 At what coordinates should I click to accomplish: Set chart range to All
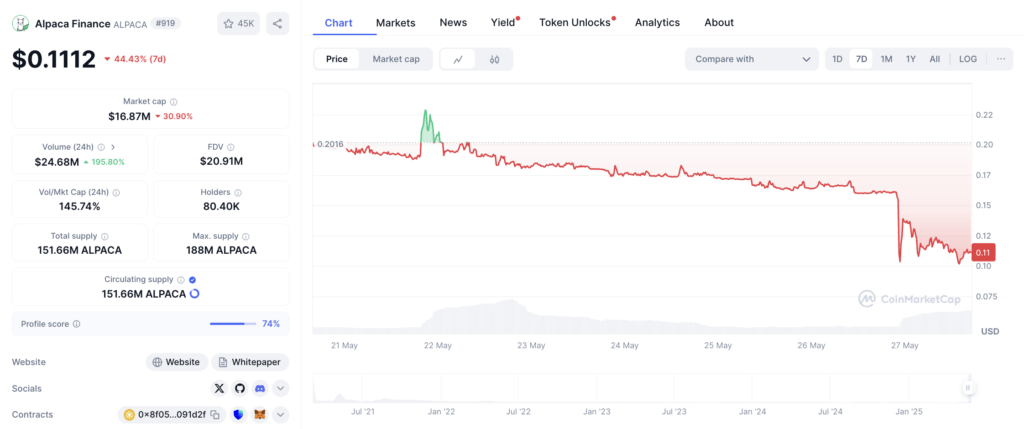(x=935, y=59)
